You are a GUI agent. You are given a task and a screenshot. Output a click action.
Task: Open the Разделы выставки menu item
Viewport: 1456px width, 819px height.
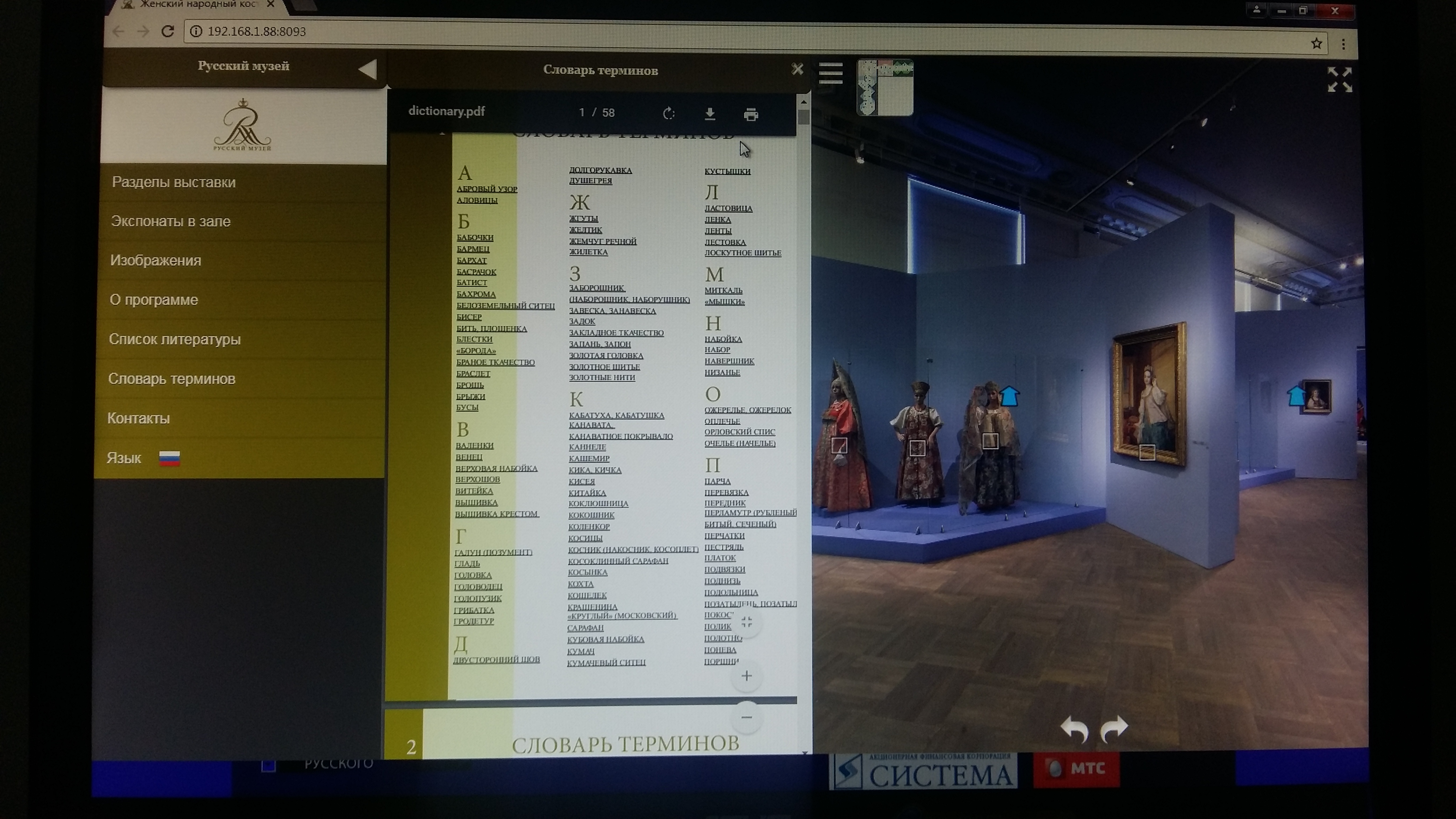[174, 183]
